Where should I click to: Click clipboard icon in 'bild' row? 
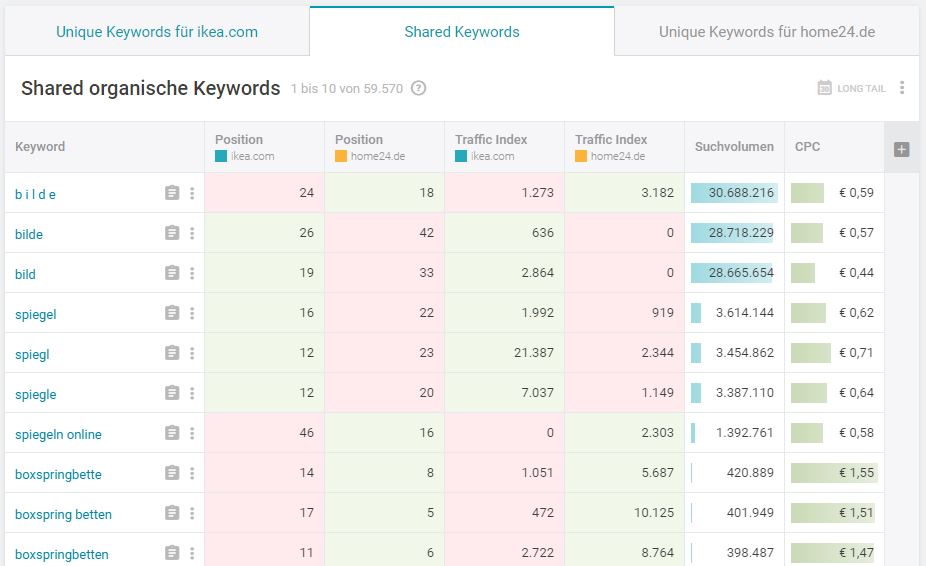point(172,273)
